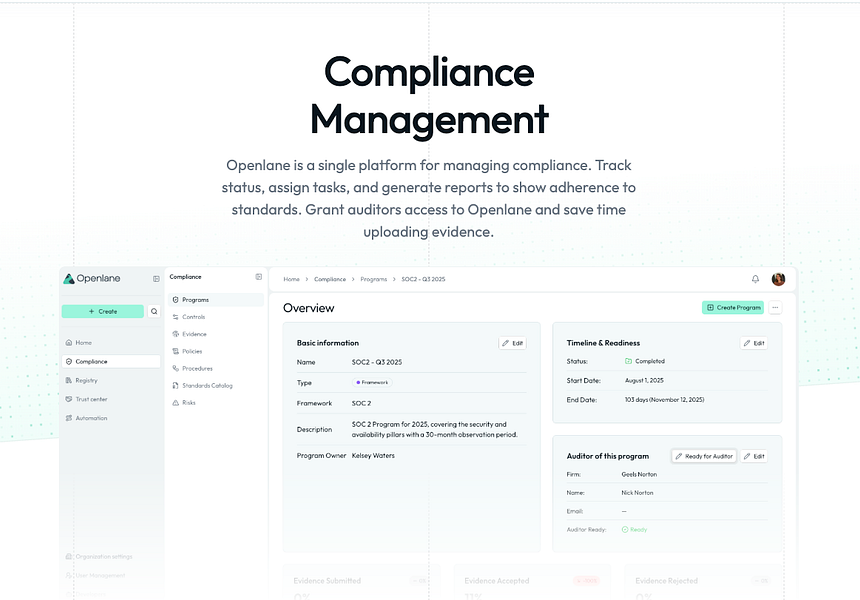Select Compliance in left sidebar

click(111, 361)
